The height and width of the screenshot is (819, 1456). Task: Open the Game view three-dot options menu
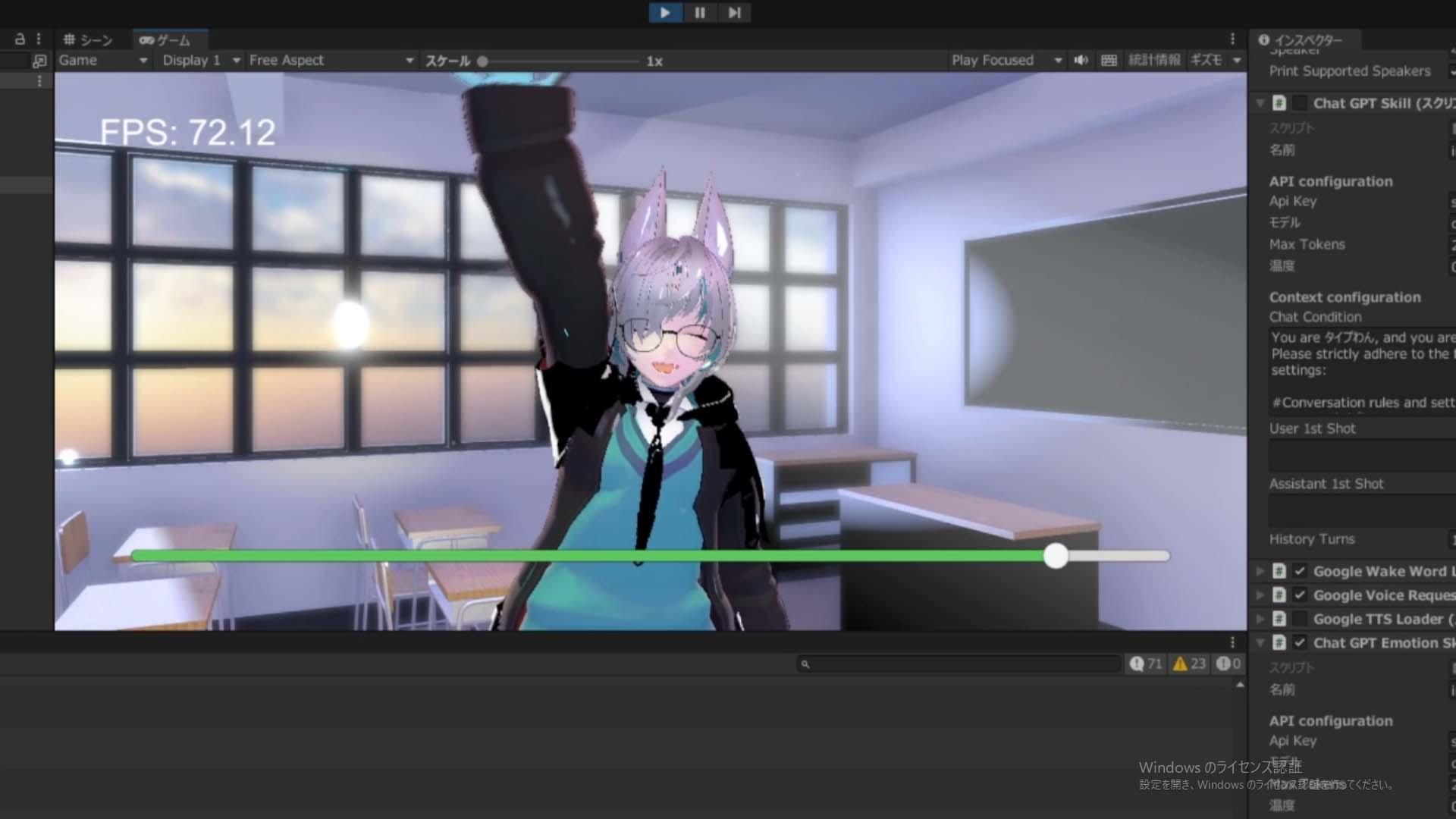coord(1232,39)
